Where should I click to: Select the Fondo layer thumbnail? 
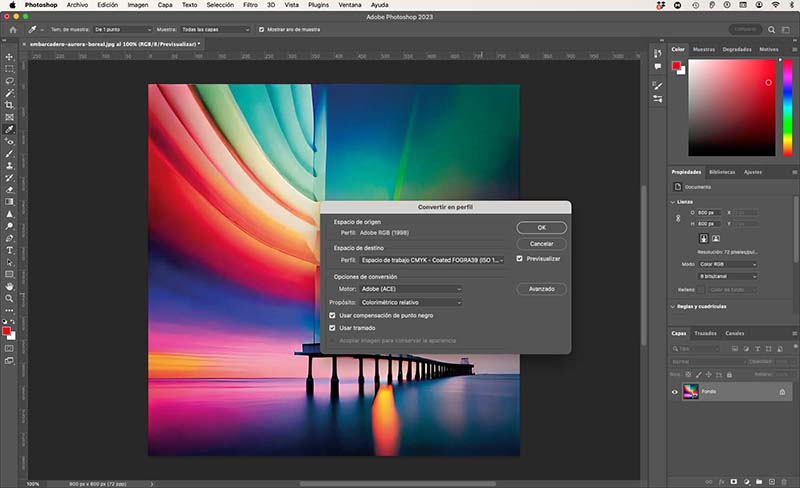point(691,392)
